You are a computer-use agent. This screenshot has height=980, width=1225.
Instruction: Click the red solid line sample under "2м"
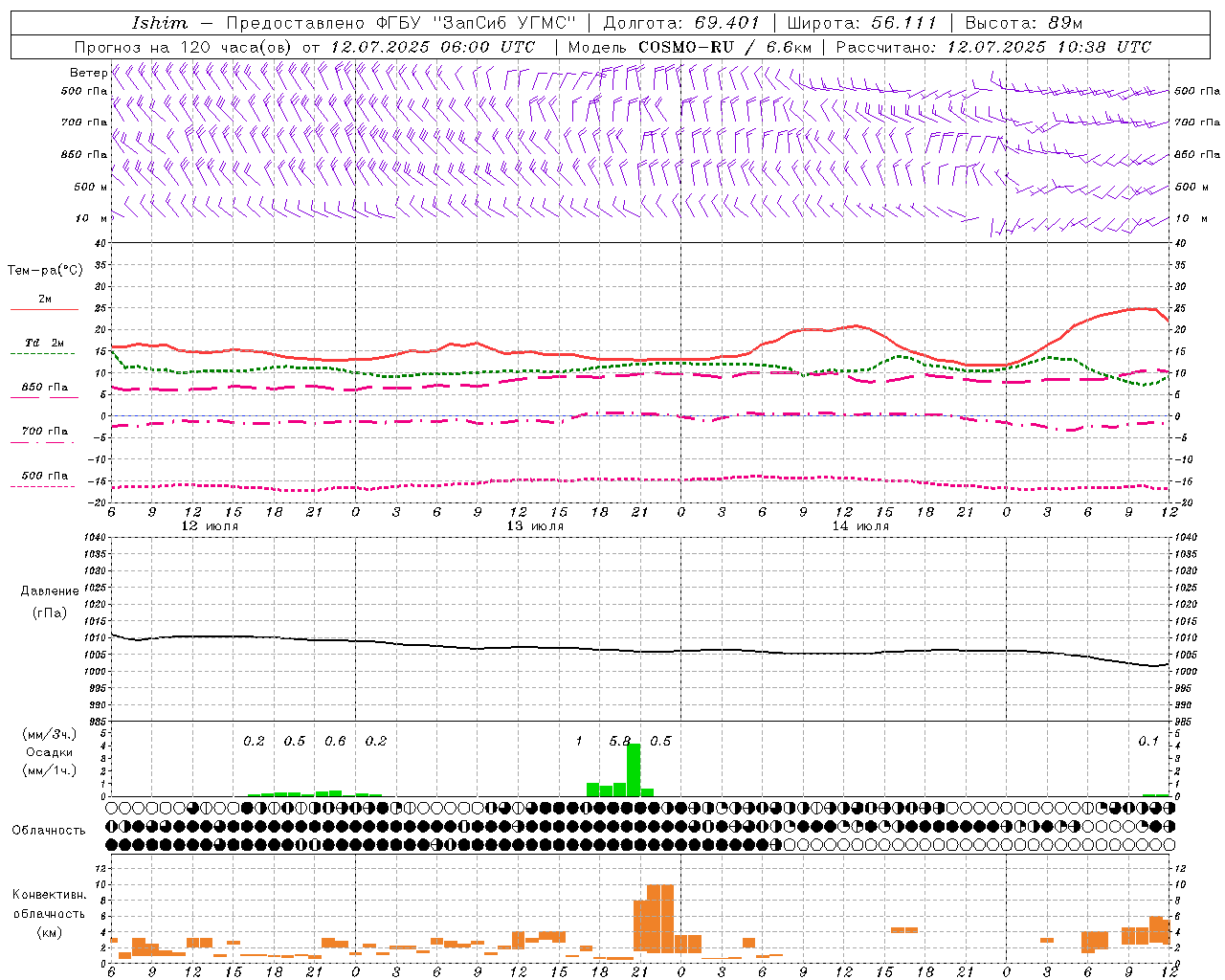(x=44, y=309)
